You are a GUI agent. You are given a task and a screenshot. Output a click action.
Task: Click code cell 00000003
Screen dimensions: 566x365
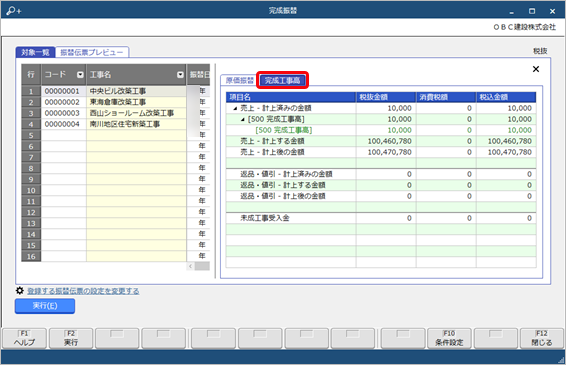64,113
